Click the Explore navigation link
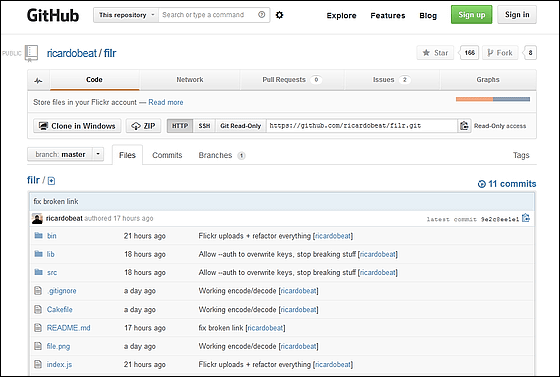The height and width of the screenshot is (377, 560). click(341, 15)
